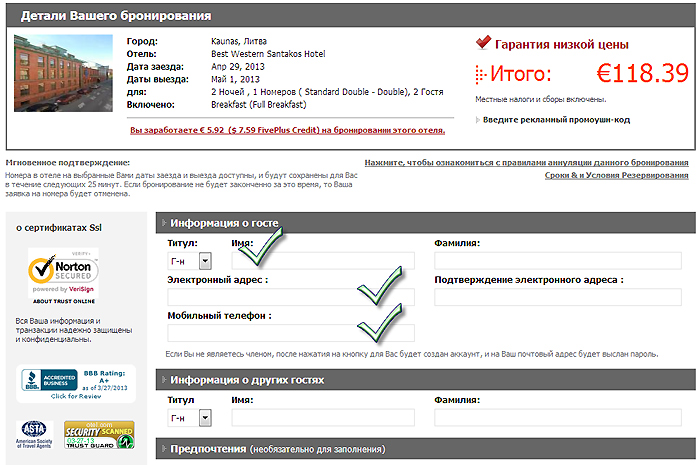Click the red low price guarantee checkmark
700x465 pixels.
pyautogui.click(x=483, y=43)
